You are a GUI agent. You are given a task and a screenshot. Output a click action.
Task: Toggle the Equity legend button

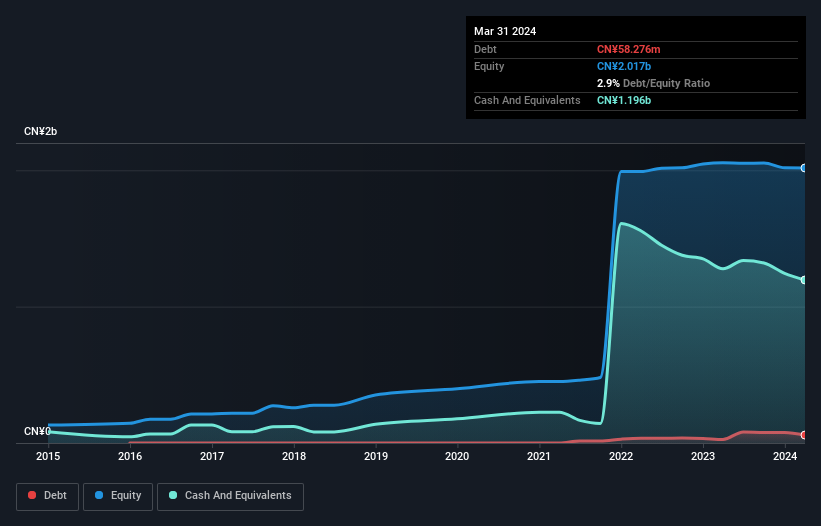[x=118, y=496]
